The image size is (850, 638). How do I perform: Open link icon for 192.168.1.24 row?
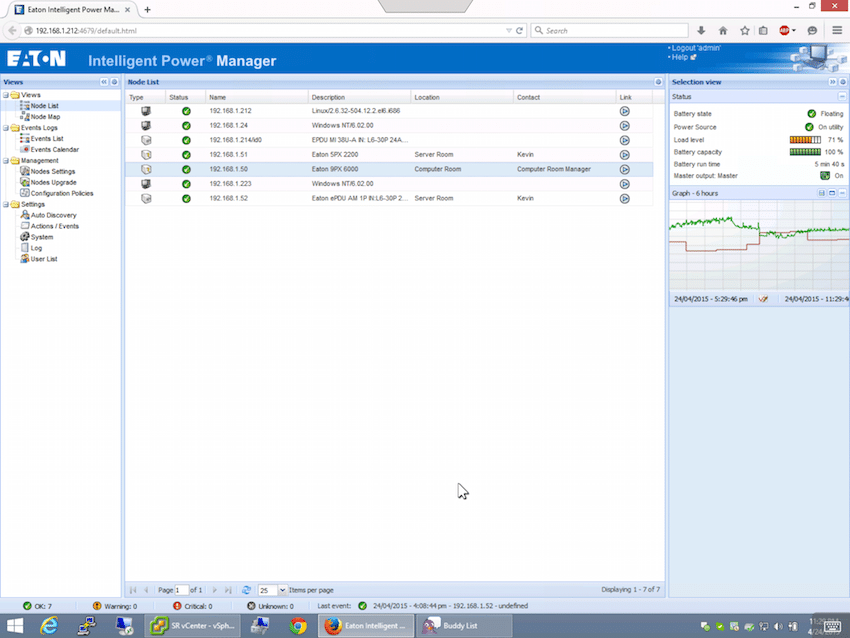624,126
